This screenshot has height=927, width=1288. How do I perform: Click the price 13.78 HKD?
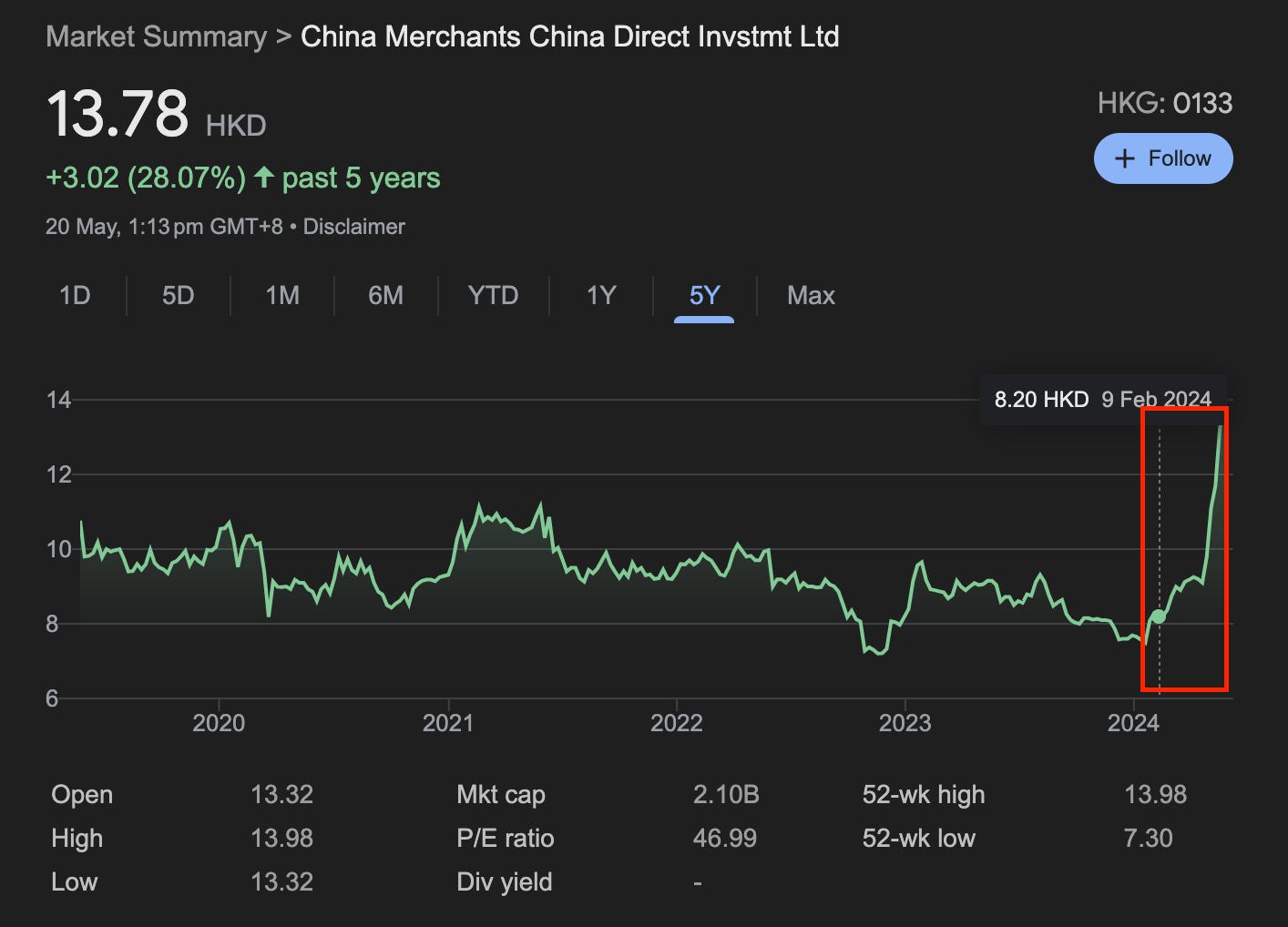[x=156, y=115]
